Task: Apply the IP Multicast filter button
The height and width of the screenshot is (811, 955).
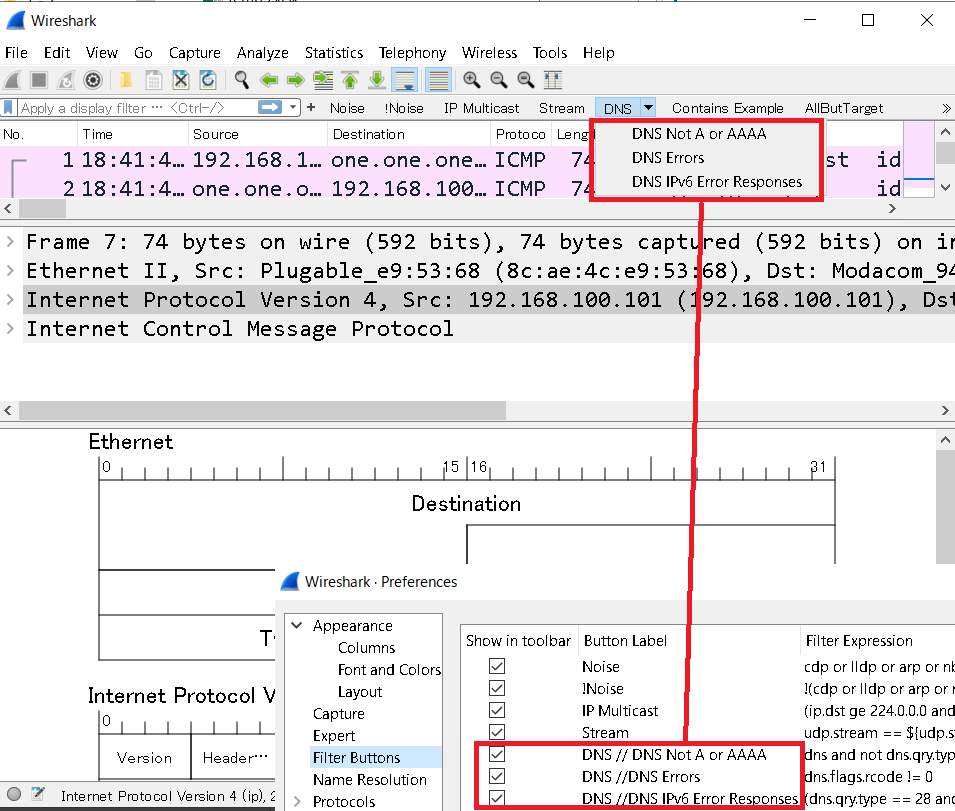Action: click(481, 108)
